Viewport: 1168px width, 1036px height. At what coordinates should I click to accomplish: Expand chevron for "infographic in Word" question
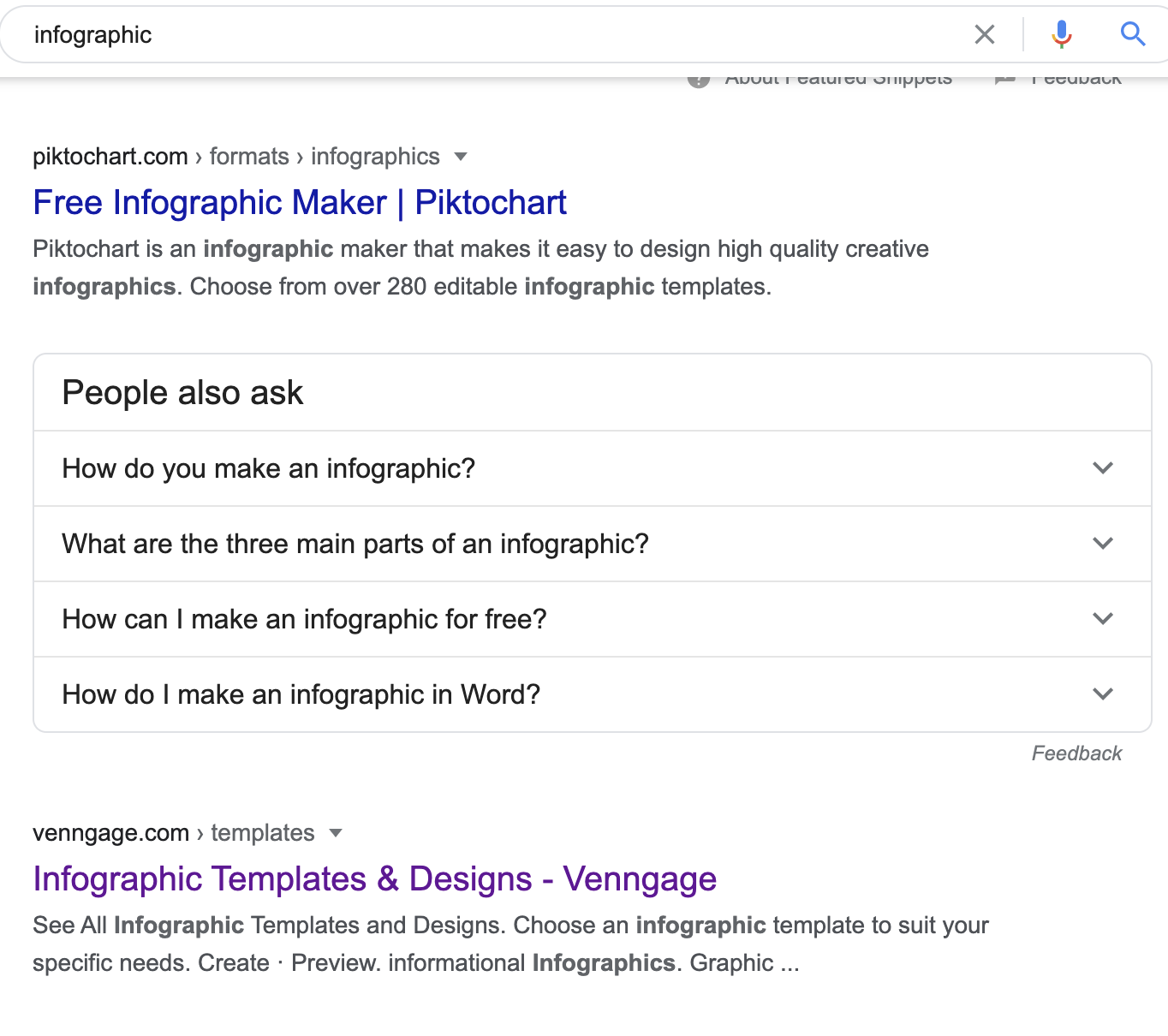[x=1103, y=694]
